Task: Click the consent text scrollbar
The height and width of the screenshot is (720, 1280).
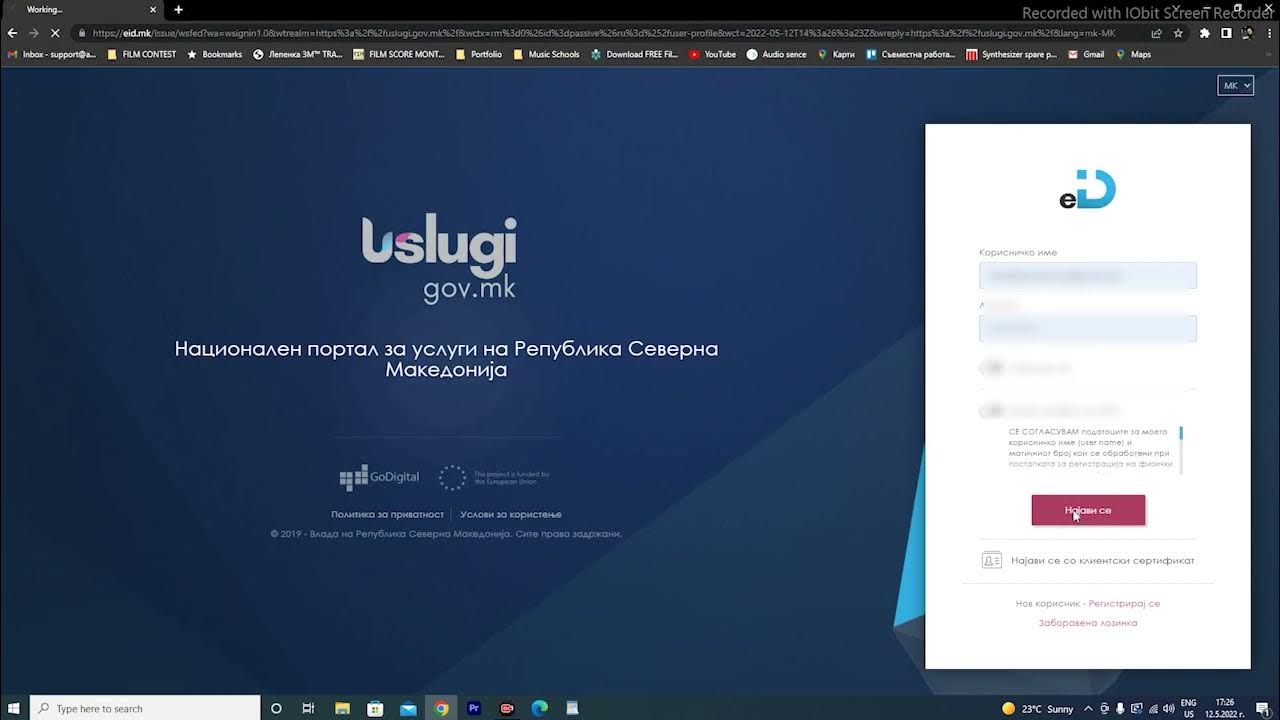Action: (1181, 450)
